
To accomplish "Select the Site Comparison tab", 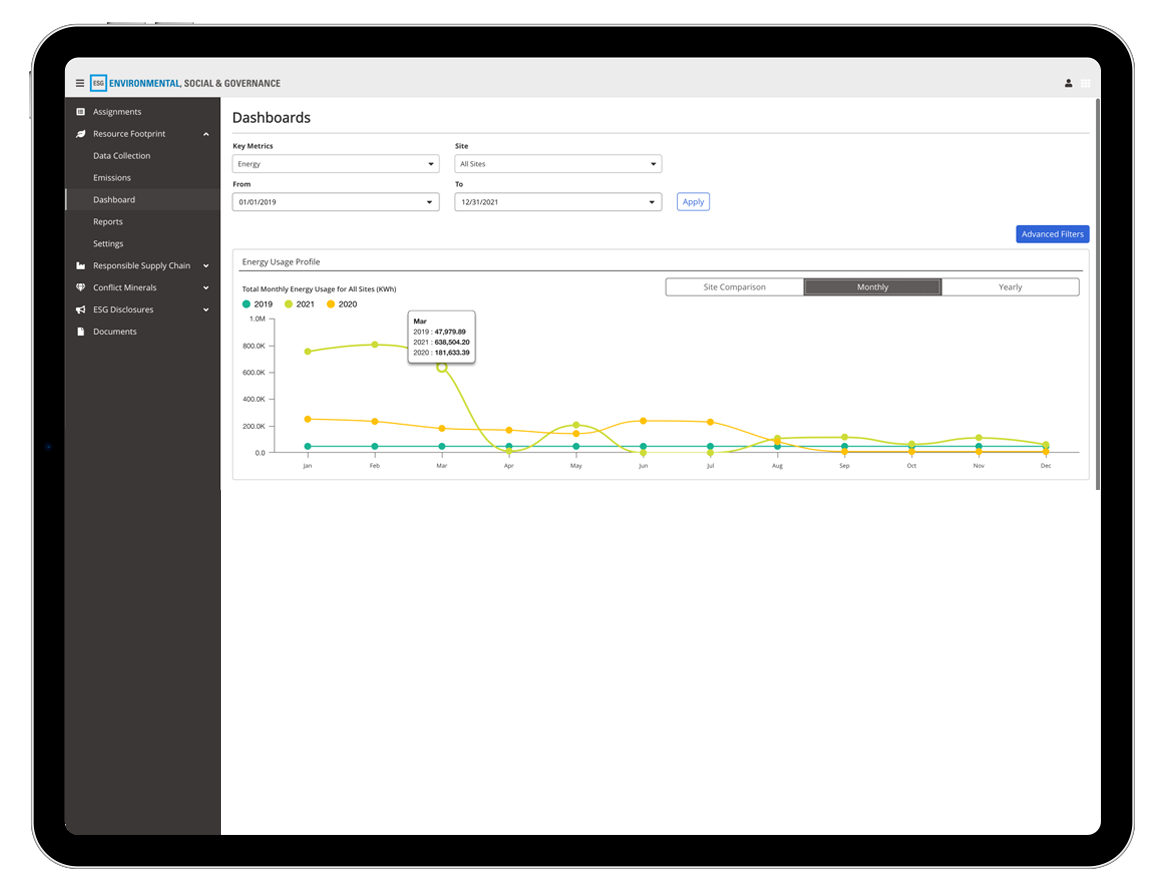I will click(x=734, y=286).
